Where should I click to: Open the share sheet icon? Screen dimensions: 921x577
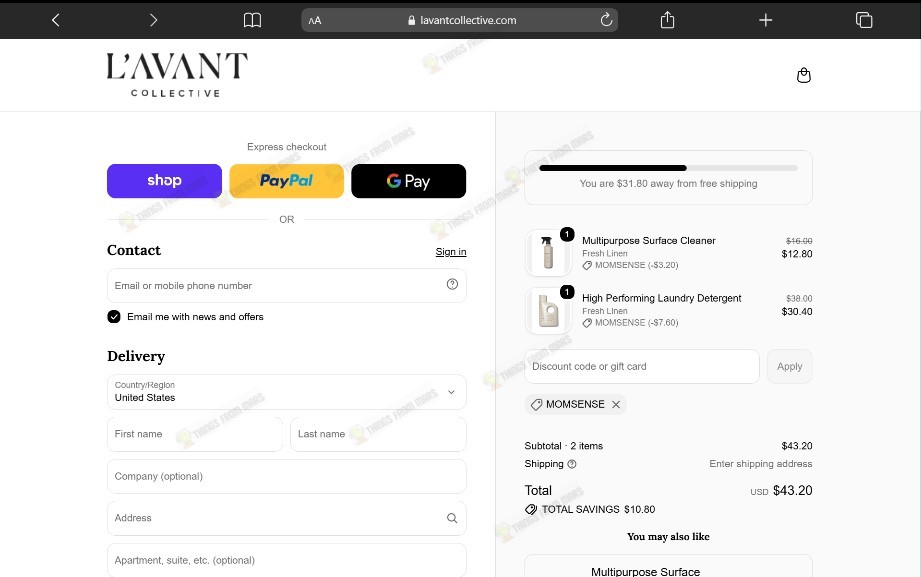[667, 20]
